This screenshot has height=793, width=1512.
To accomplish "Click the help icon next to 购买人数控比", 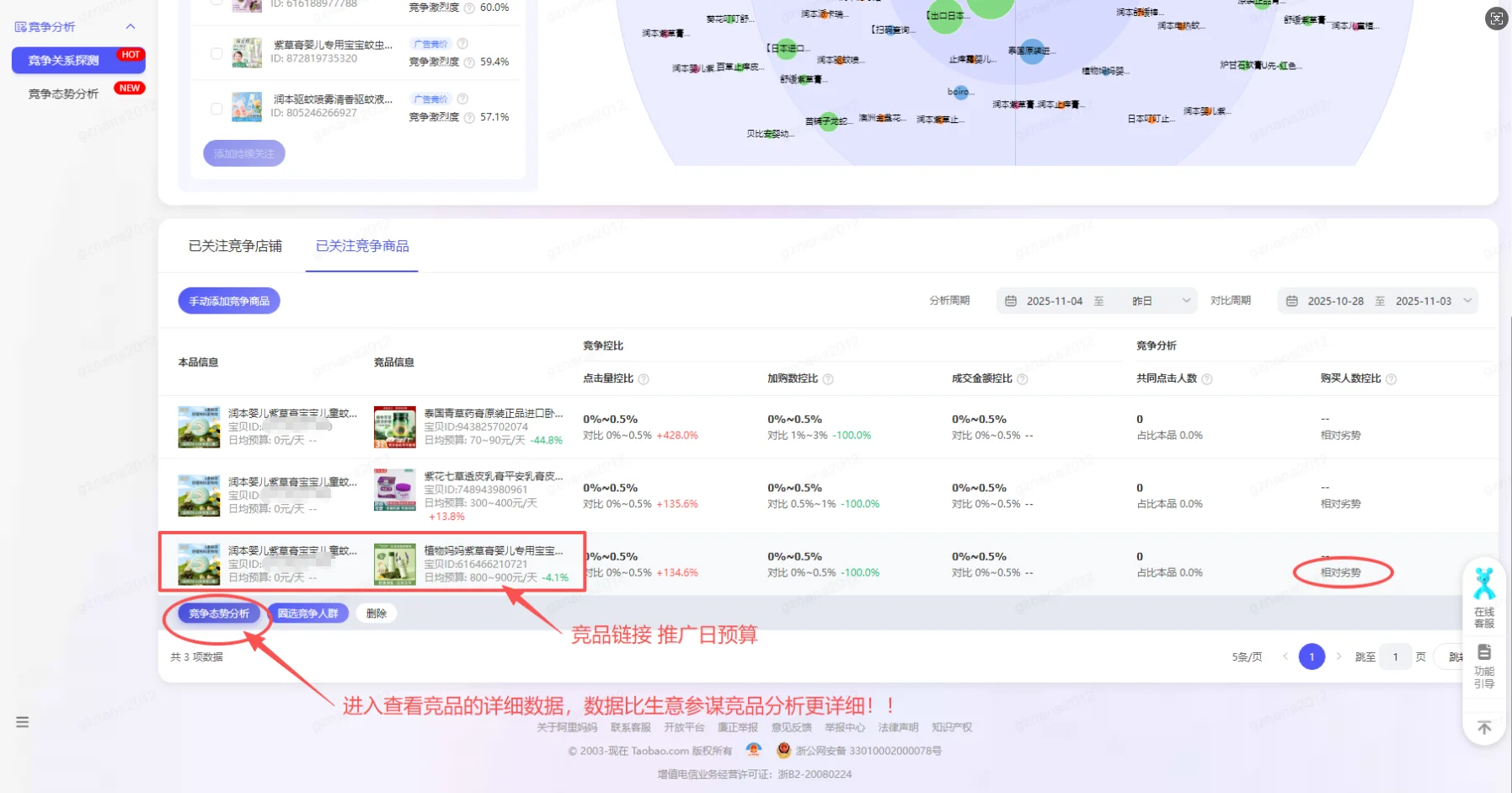I will point(1391,378).
